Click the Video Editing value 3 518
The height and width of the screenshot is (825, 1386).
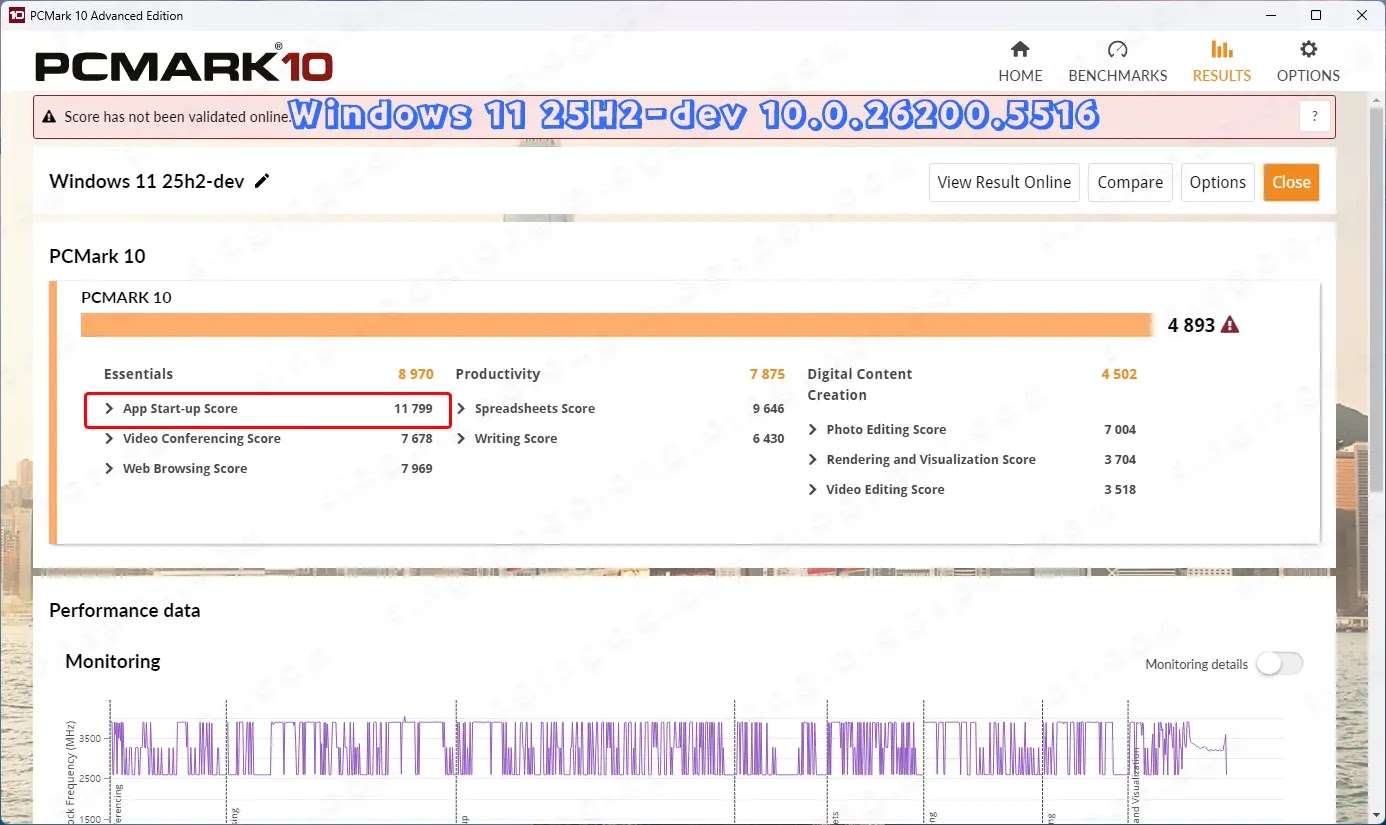pyautogui.click(x=1120, y=489)
